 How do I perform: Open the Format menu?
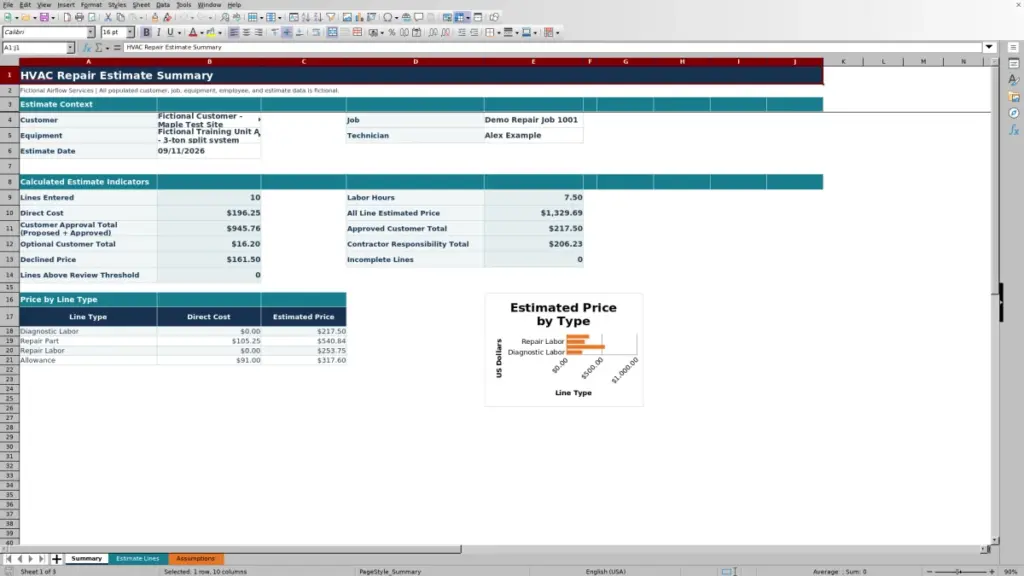coord(91,5)
